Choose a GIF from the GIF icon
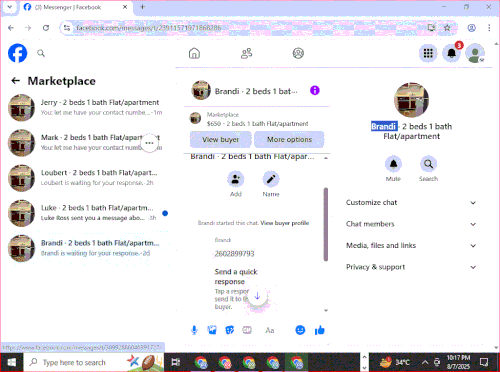The width and height of the screenshot is (500, 372). [x=247, y=330]
